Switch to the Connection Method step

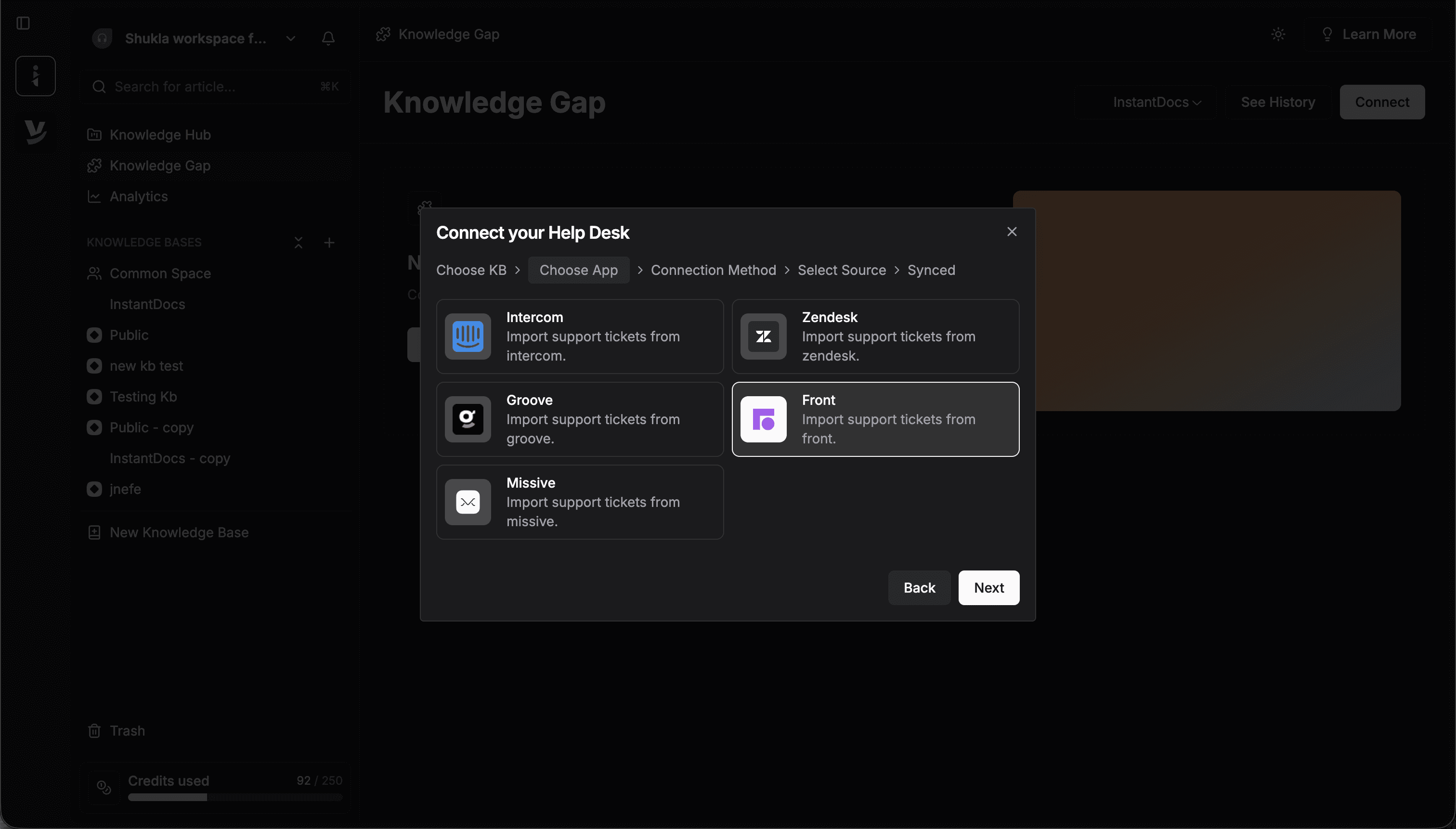click(713, 270)
